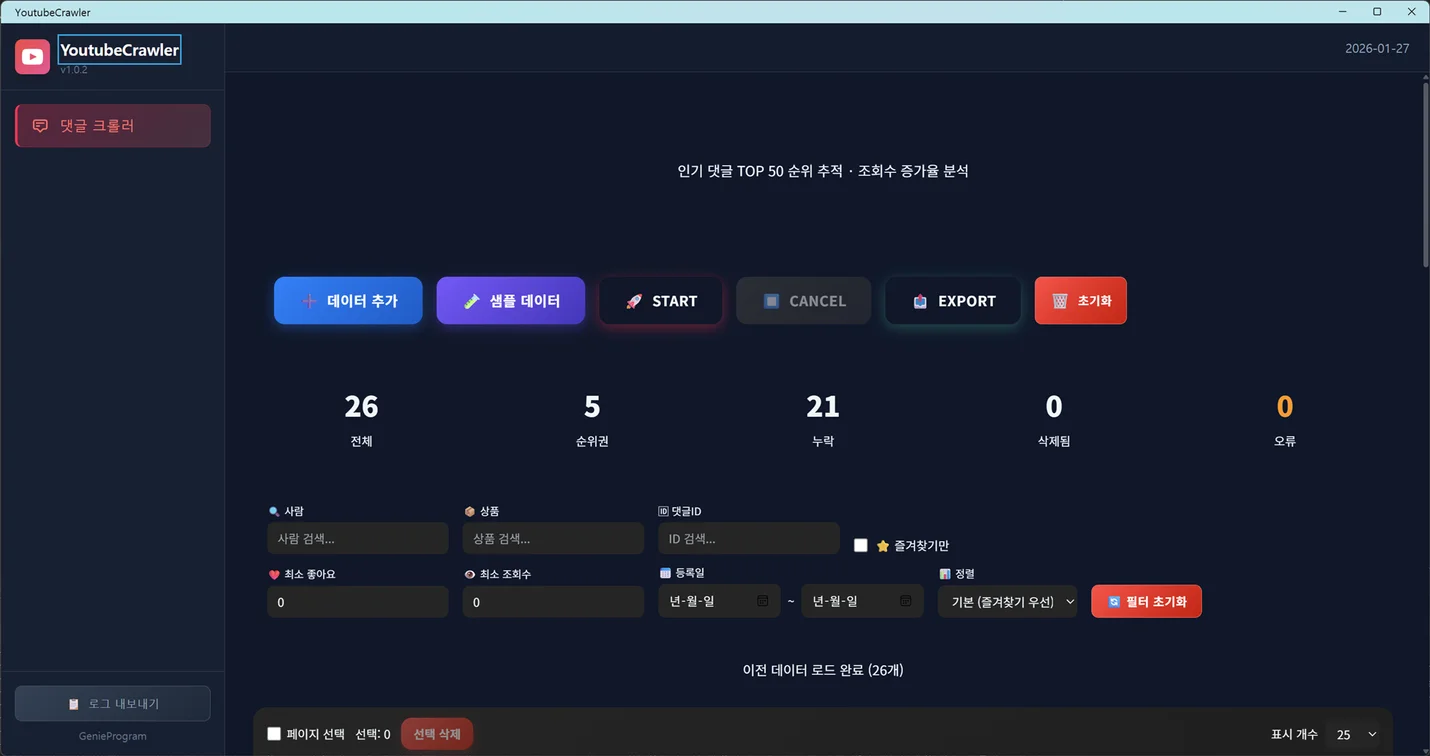Click the EXPORT mailbox icon
The image size is (1430, 756).
[x=920, y=301]
